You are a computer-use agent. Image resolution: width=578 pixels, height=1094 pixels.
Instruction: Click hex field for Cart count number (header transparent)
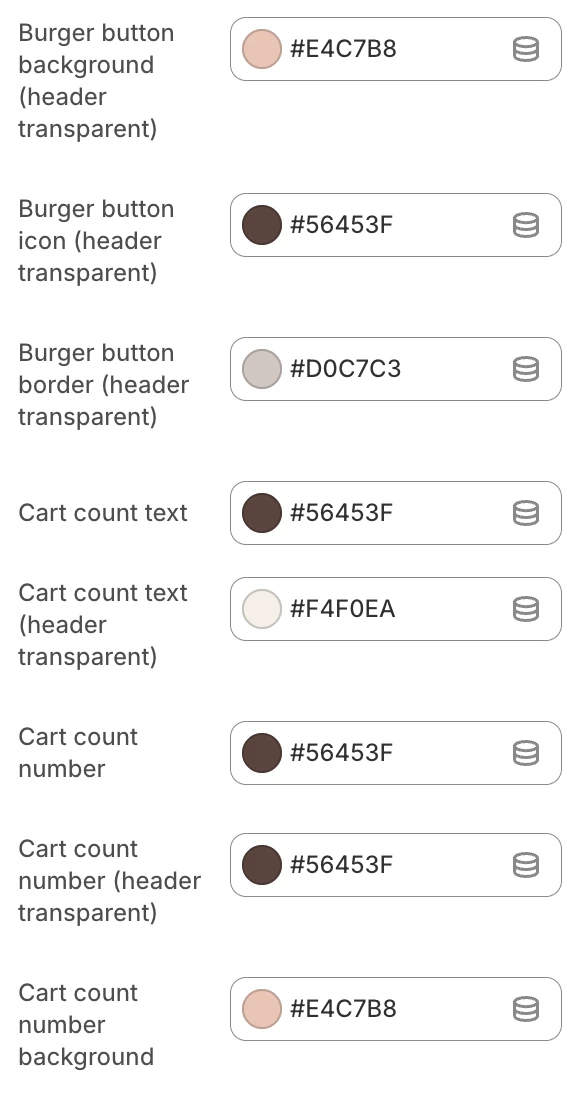coord(341,865)
